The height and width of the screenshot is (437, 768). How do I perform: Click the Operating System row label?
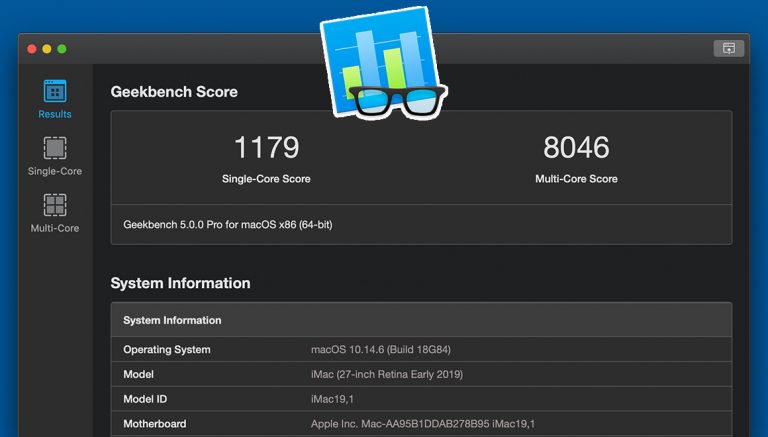(167, 350)
